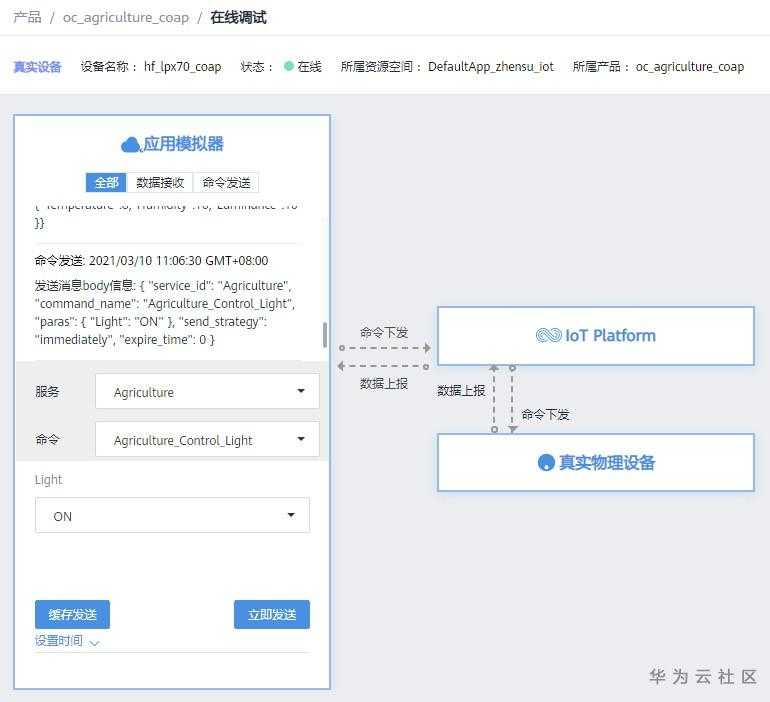Viewport: 770px width, 702px height.
Task: Click the 真实设备 label
Action: [x=37, y=67]
